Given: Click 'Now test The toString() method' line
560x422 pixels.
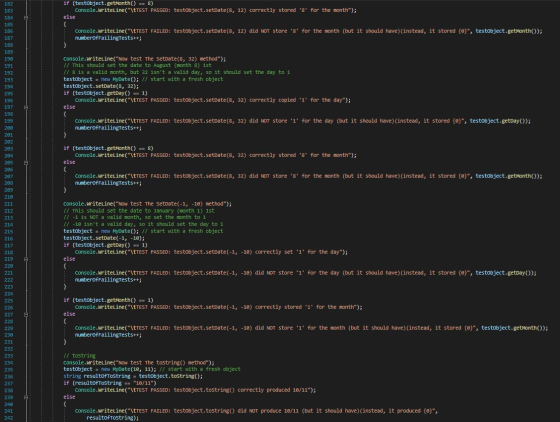Looking at the screenshot, I should click(x=139, y=363).
